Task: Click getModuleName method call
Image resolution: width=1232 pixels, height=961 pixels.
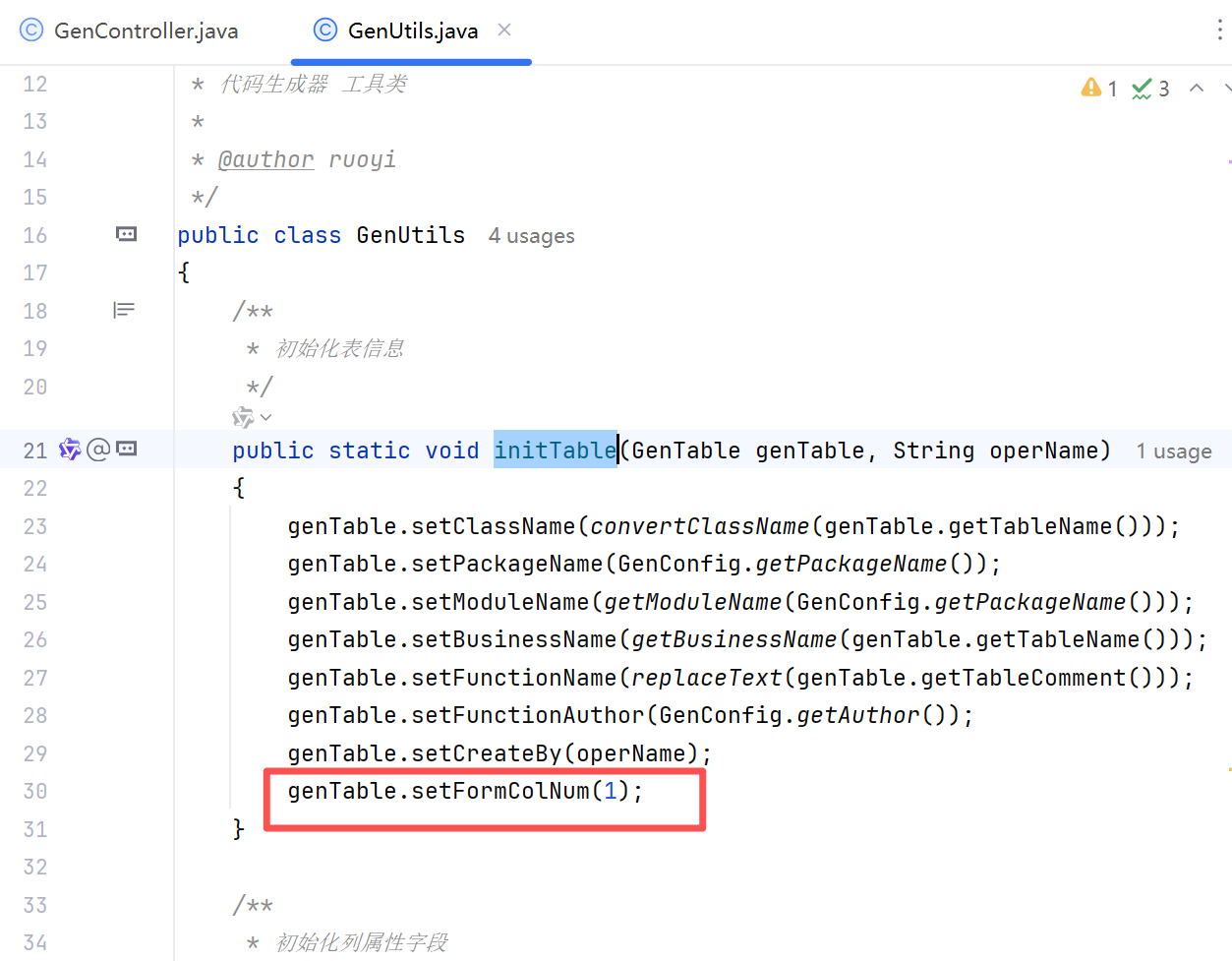Action: click(x=693, y=602)
